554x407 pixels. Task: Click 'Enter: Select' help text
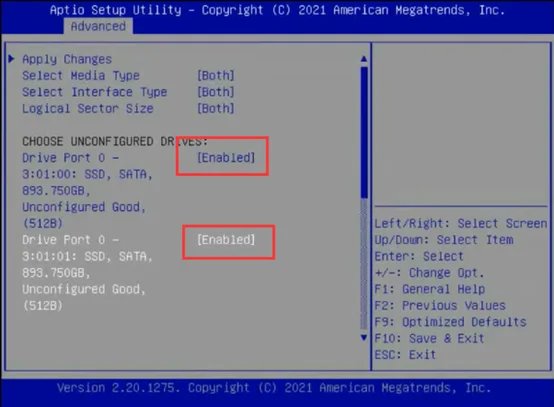[419, 256]
